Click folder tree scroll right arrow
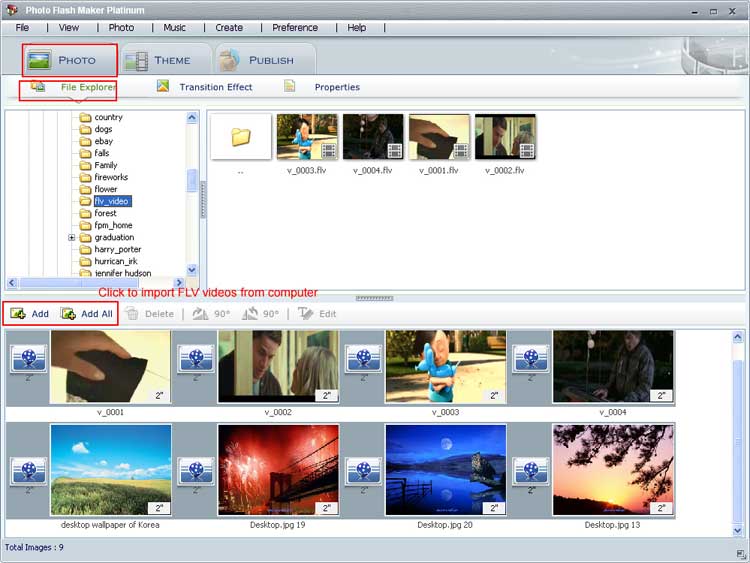This screenshot has height=563, width=750. pyautogui.click(x=179, y=283)
